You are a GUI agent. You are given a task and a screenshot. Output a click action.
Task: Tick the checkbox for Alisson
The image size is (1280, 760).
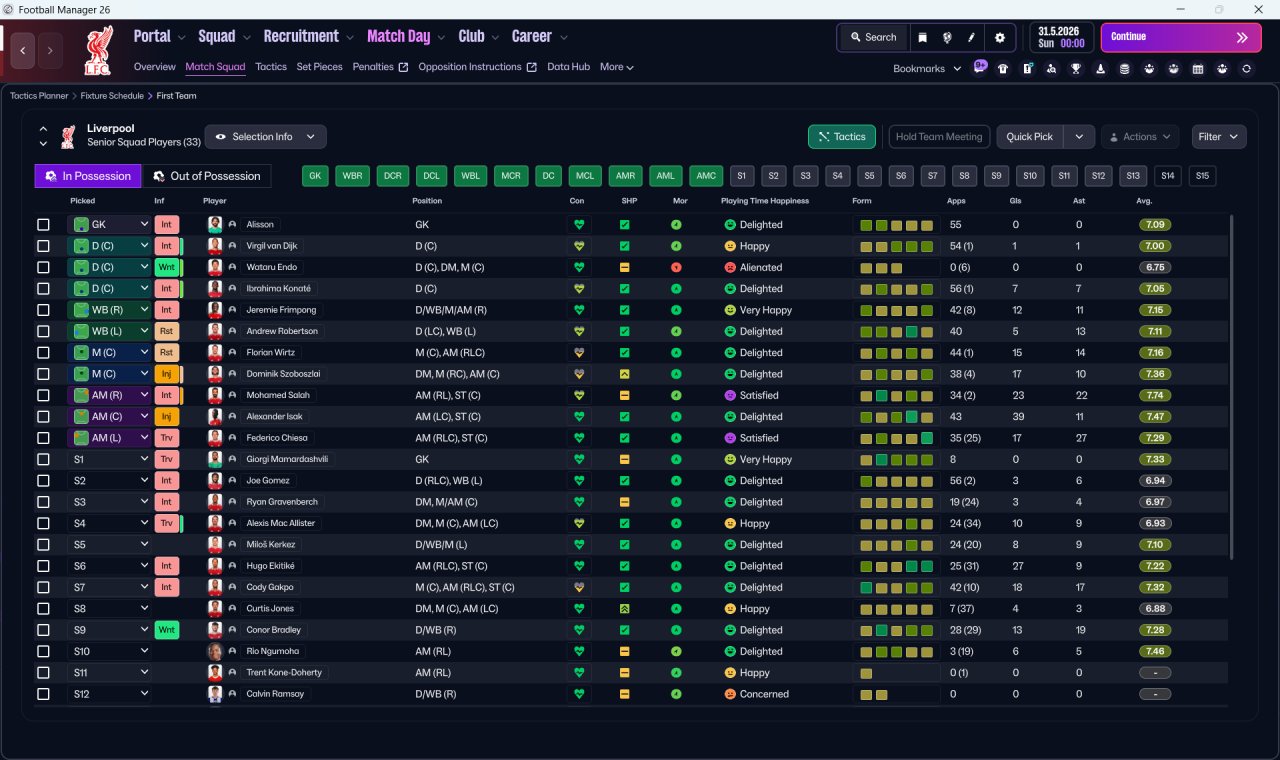(x=43, y=225)
